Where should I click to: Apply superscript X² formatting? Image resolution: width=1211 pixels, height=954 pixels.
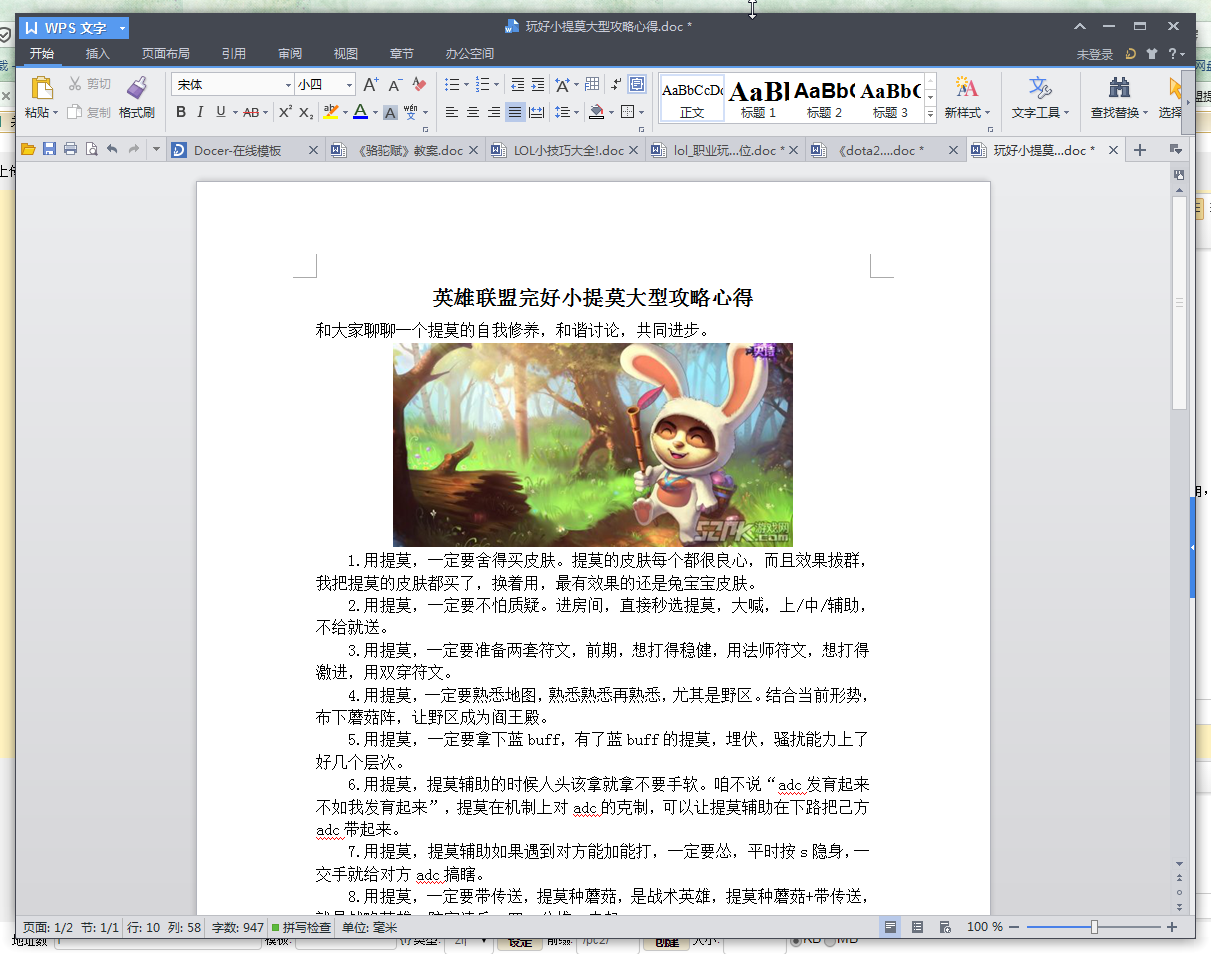click(x=285, y=112)
